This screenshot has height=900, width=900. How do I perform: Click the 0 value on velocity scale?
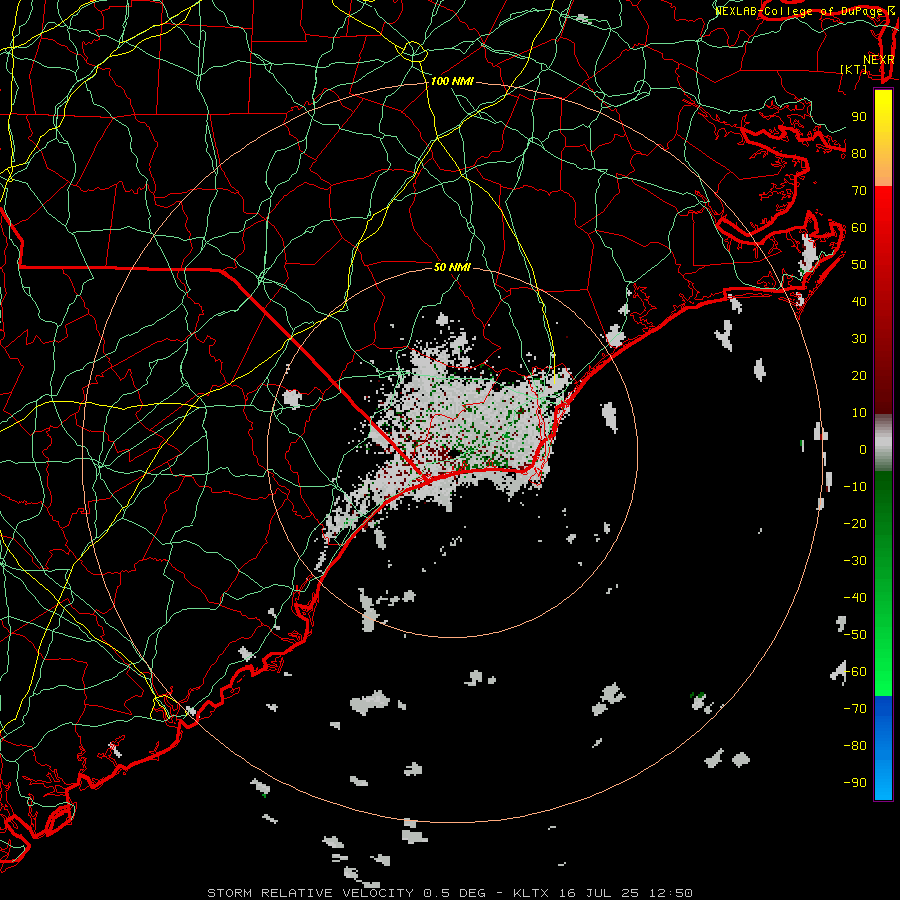863,450
